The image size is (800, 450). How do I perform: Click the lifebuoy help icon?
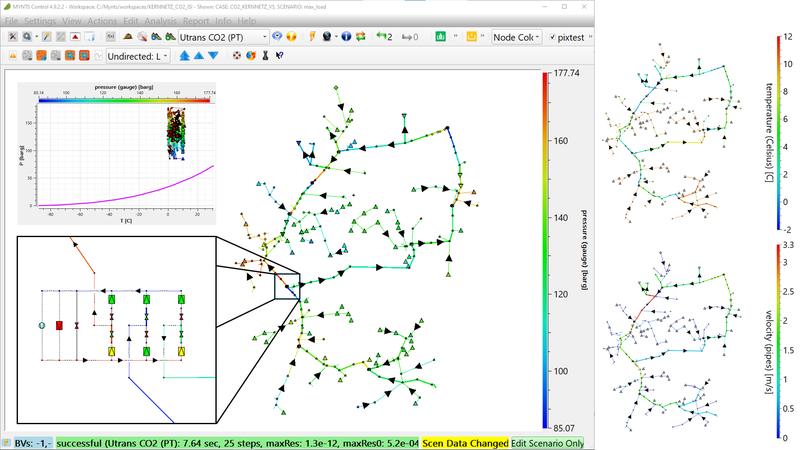click(x=237, y=56)
